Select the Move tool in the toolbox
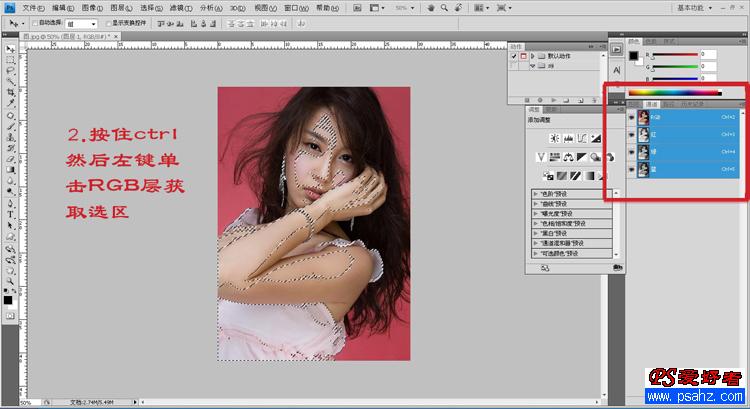Viewport: 750px width, 409px height. click(x=10, y=48)
